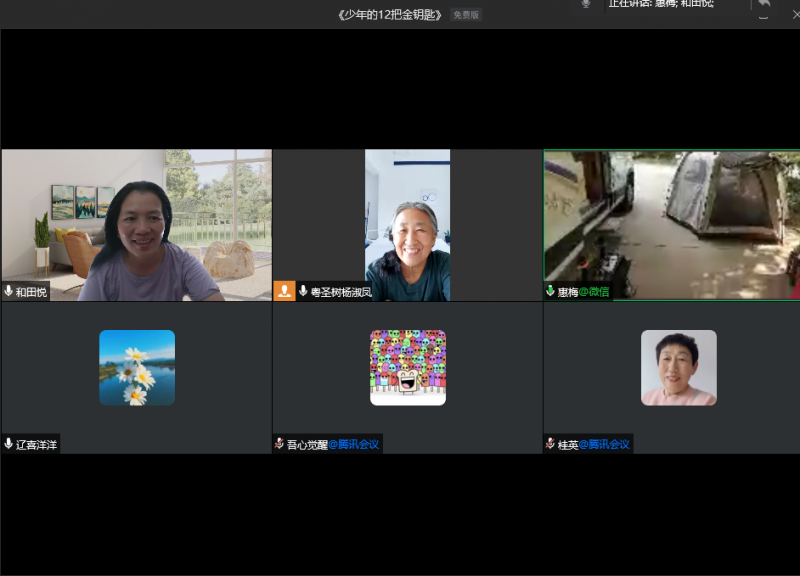Click 桂英's profile photo avatar

[679, 367]
